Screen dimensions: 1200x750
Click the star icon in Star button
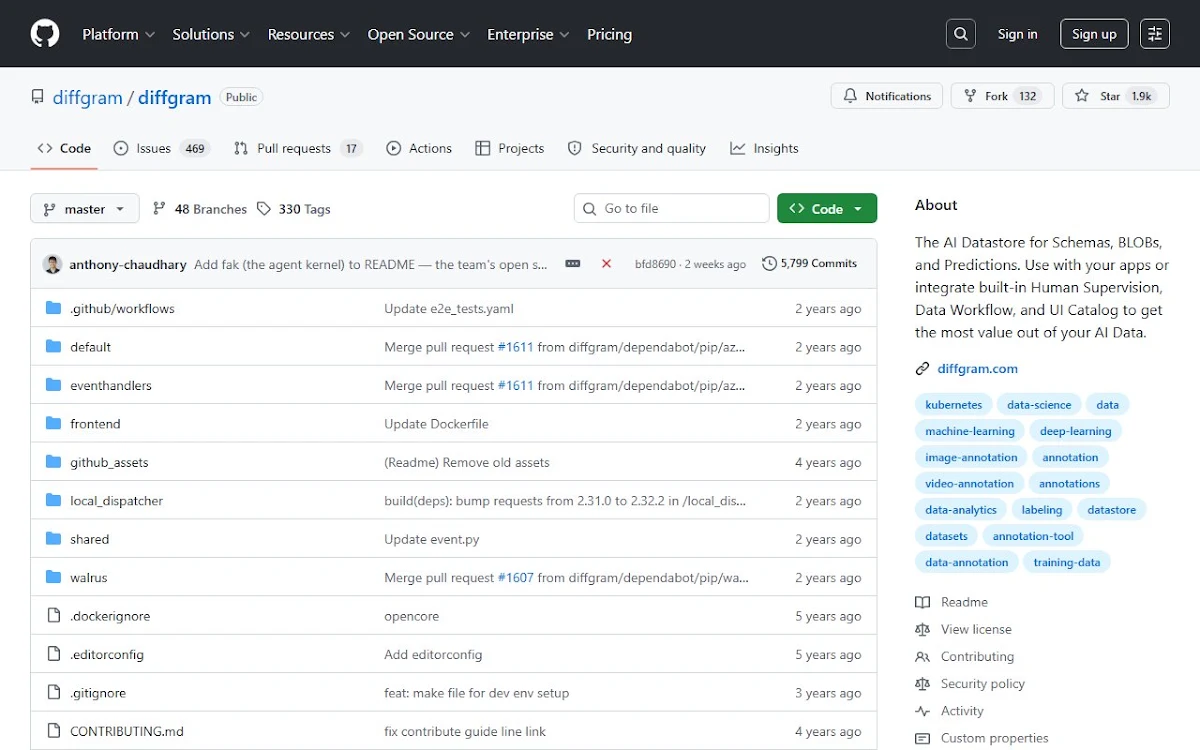(x=1082, y=96)
